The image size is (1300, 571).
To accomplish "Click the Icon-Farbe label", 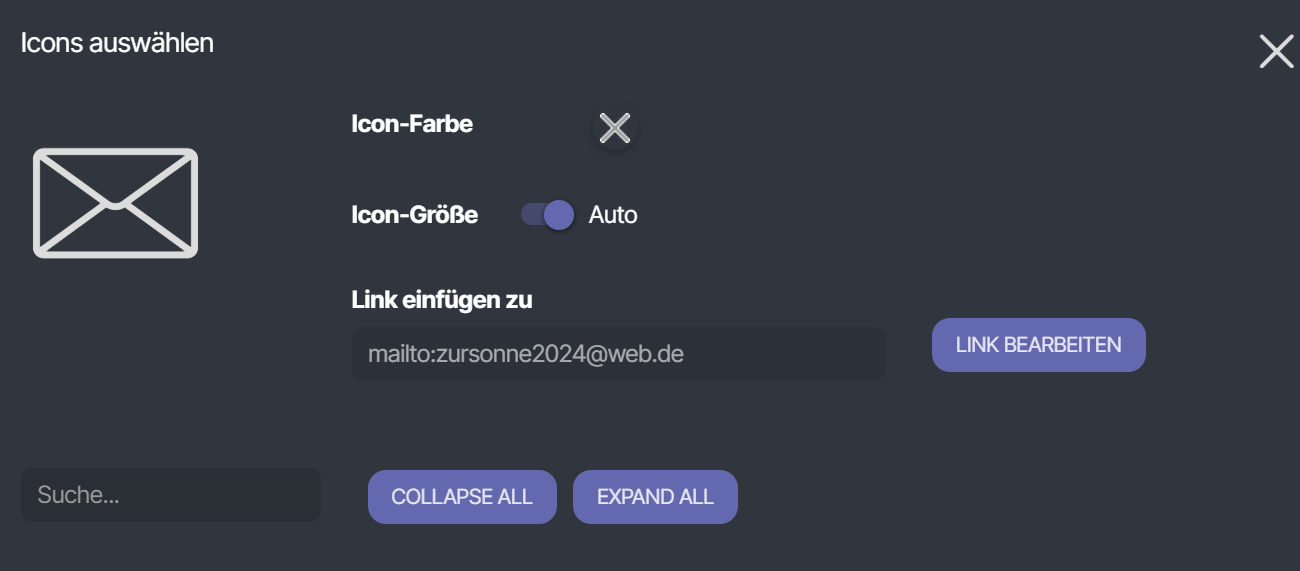I will click(x=412, y=124).
